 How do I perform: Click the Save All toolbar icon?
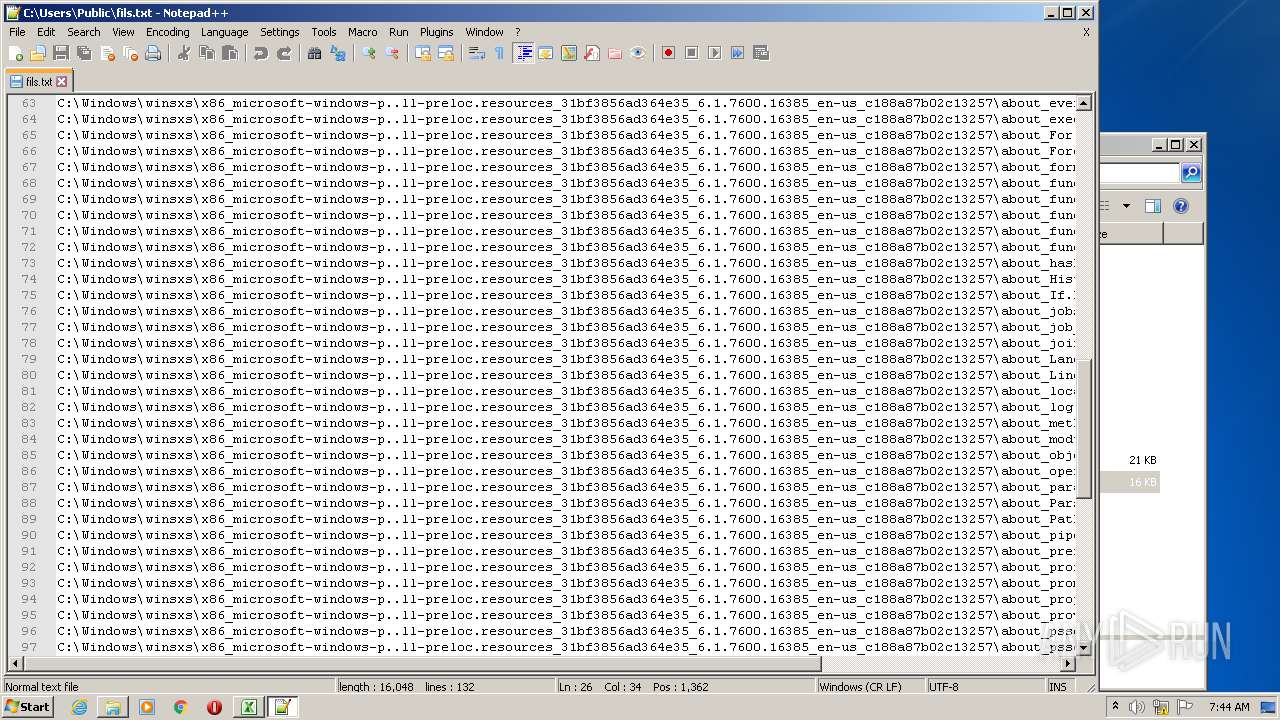(84, 53)
